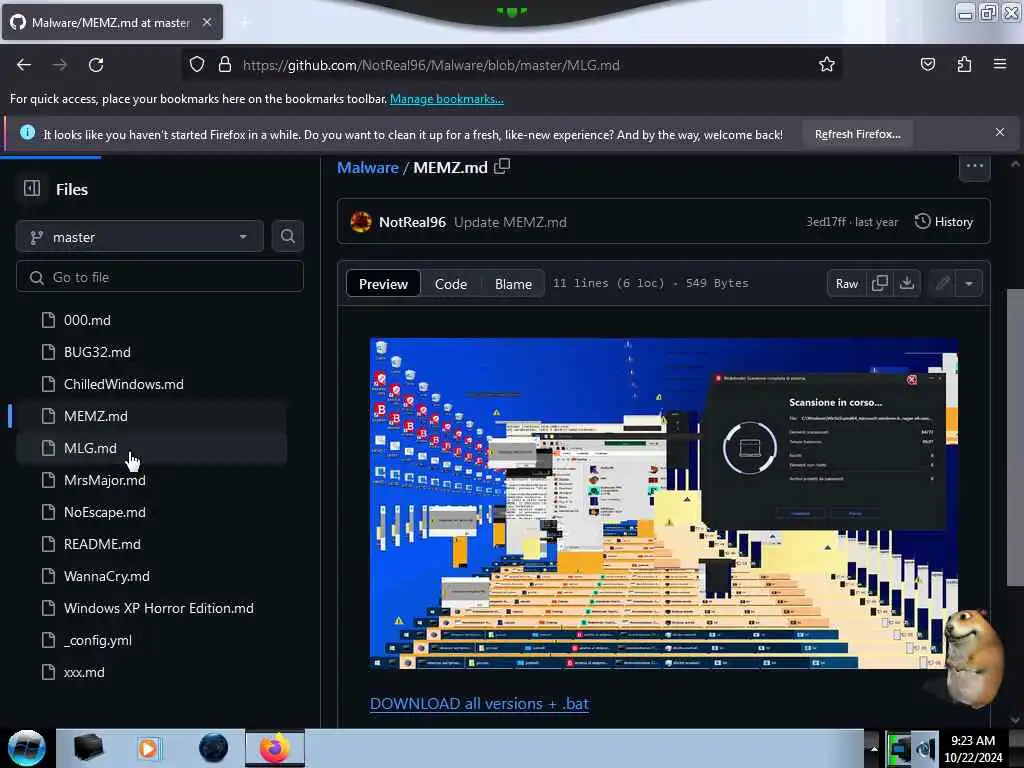This screenshot has height=768, width=1024.
Task: Click the 3ed17ff commit hash
Action: point(826,222)
